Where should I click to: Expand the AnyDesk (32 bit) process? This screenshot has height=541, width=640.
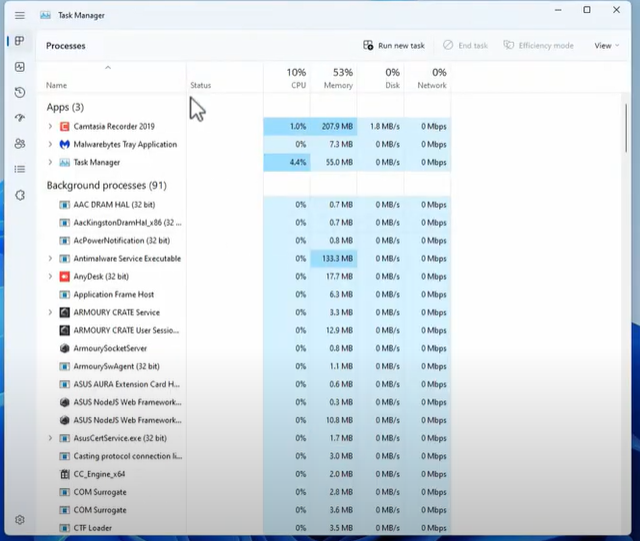coord(50,276)
